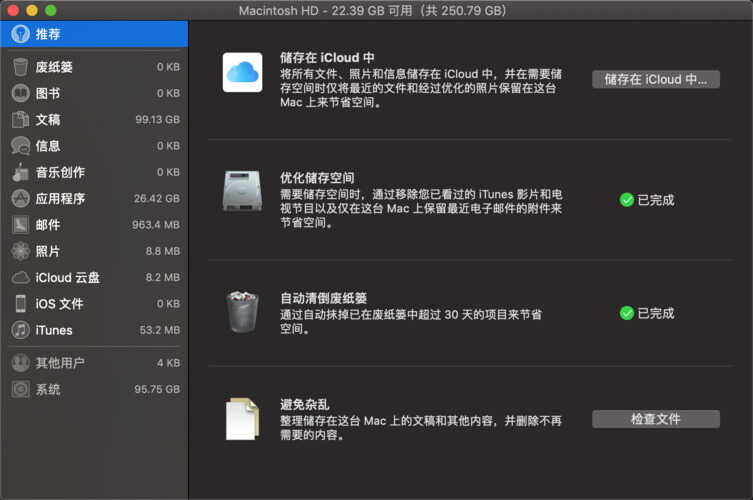Click the 图书 books icon

pos(20,93)
